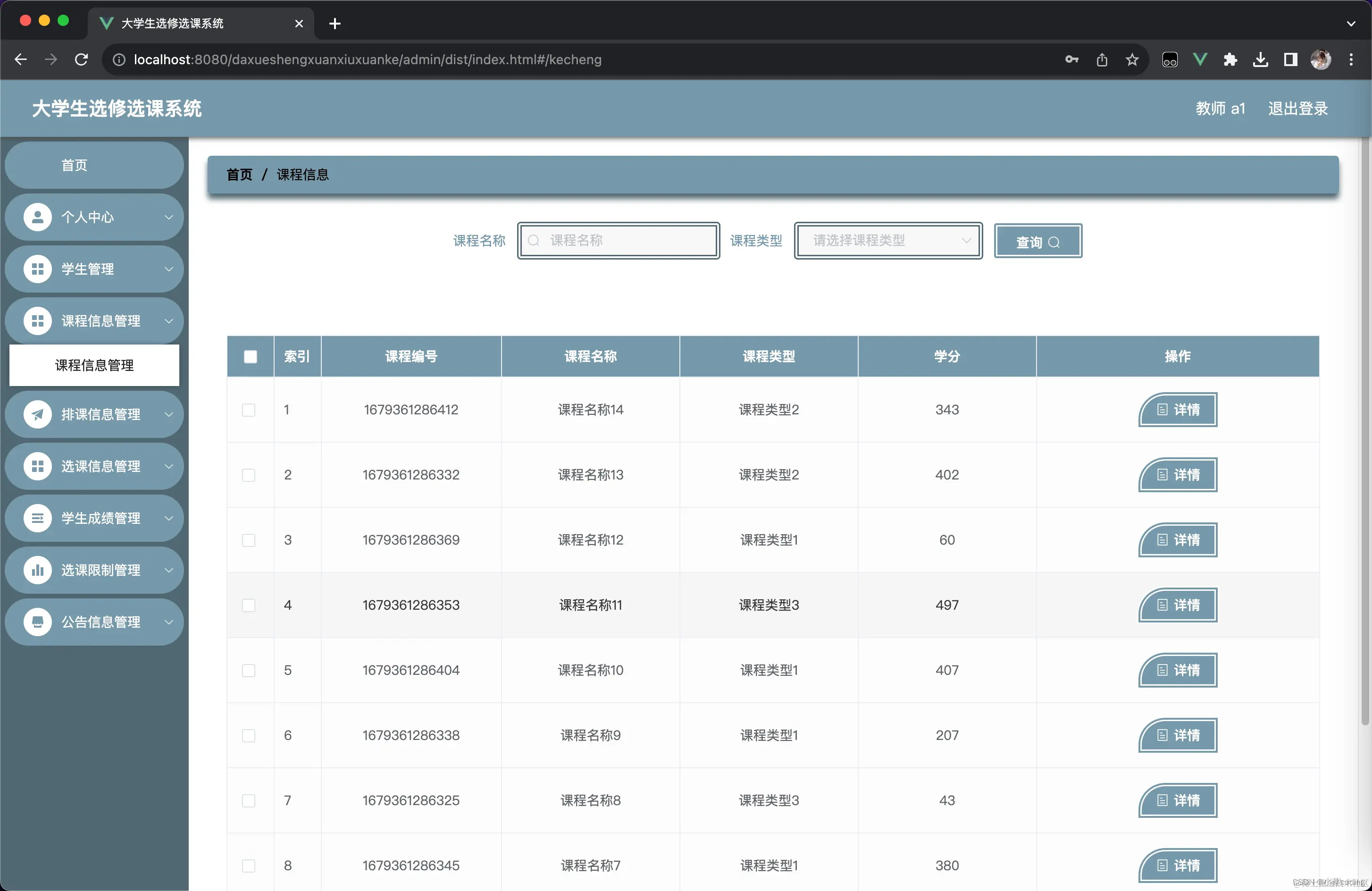Viewport: 1372px width, 891px height.
Task: Click the 查询 search button
Action: click(1037, 242)
